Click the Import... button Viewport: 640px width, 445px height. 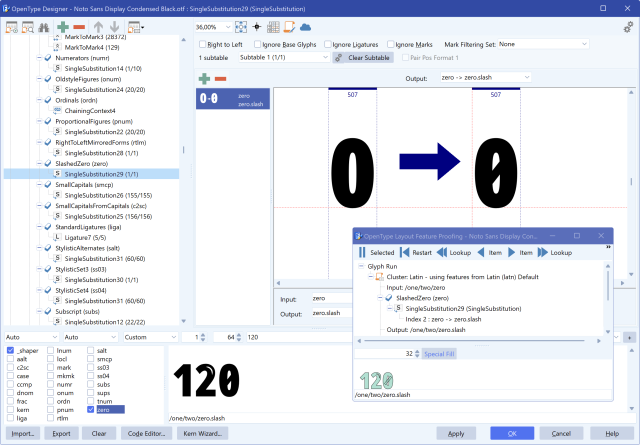click(x=23, y=434)
